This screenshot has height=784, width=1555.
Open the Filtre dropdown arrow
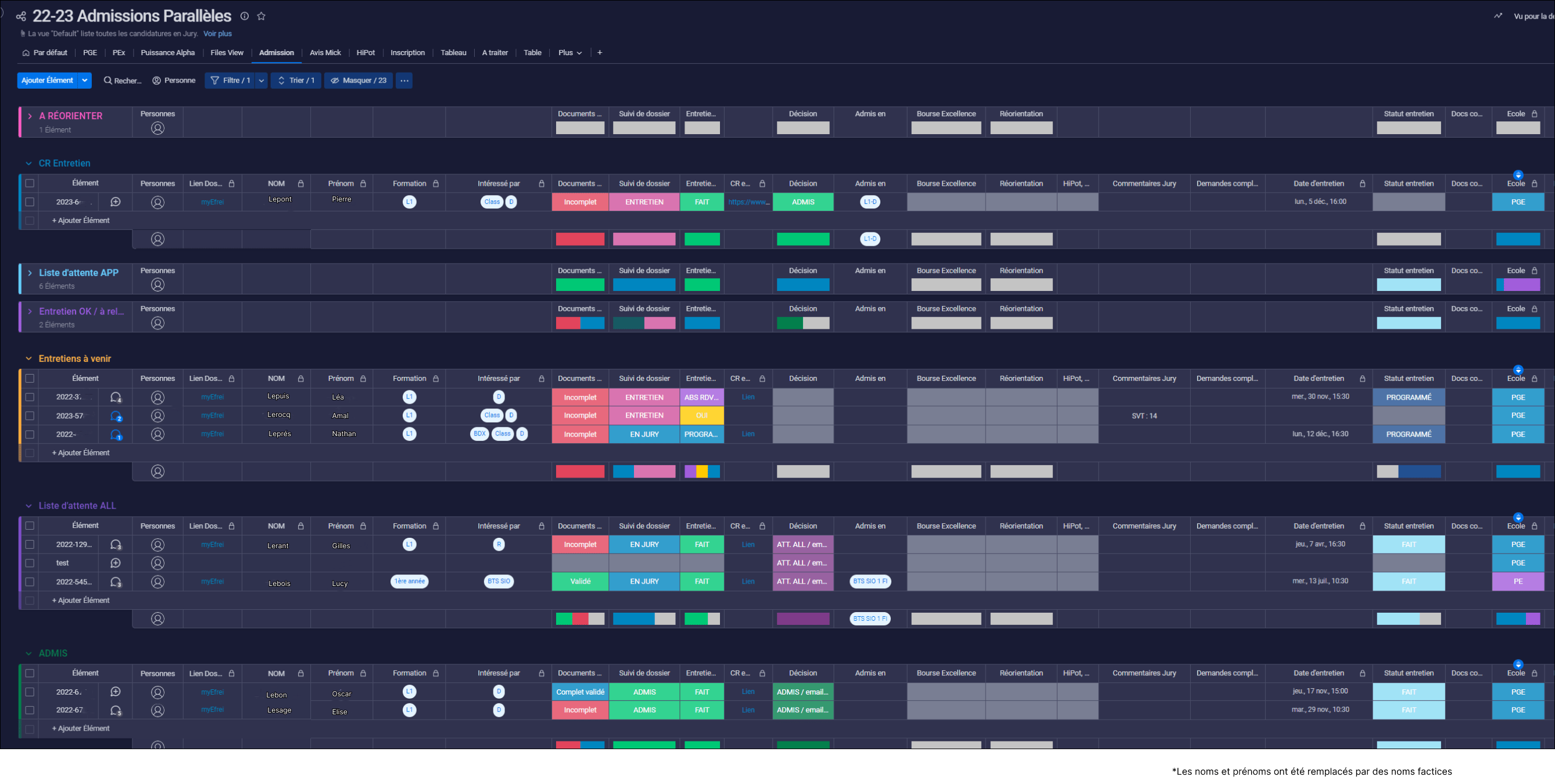click(x=261, y=81)
